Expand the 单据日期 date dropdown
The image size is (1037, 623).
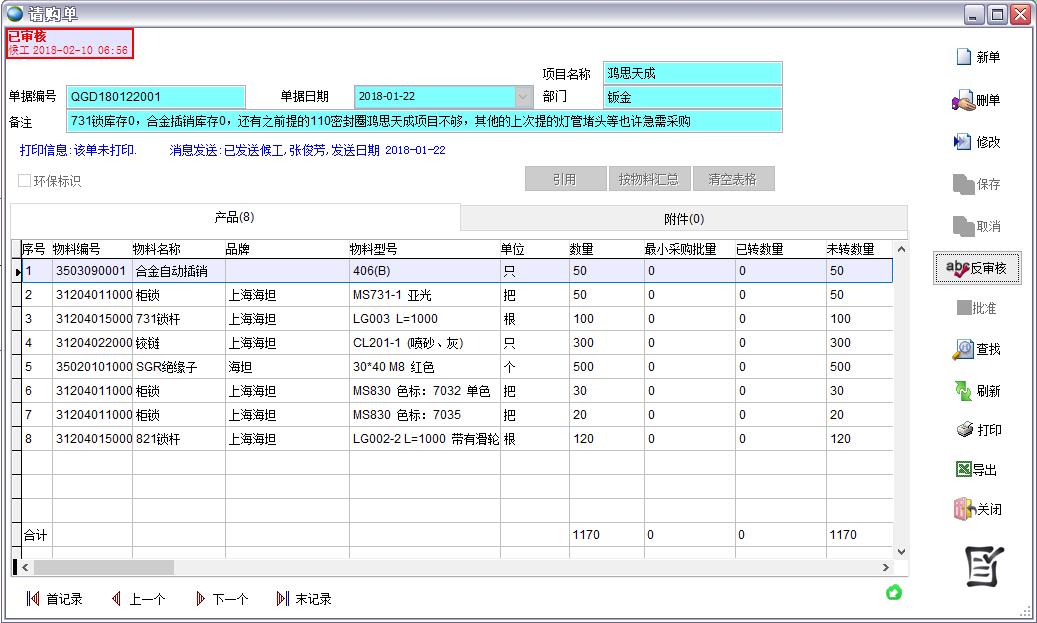523,97
